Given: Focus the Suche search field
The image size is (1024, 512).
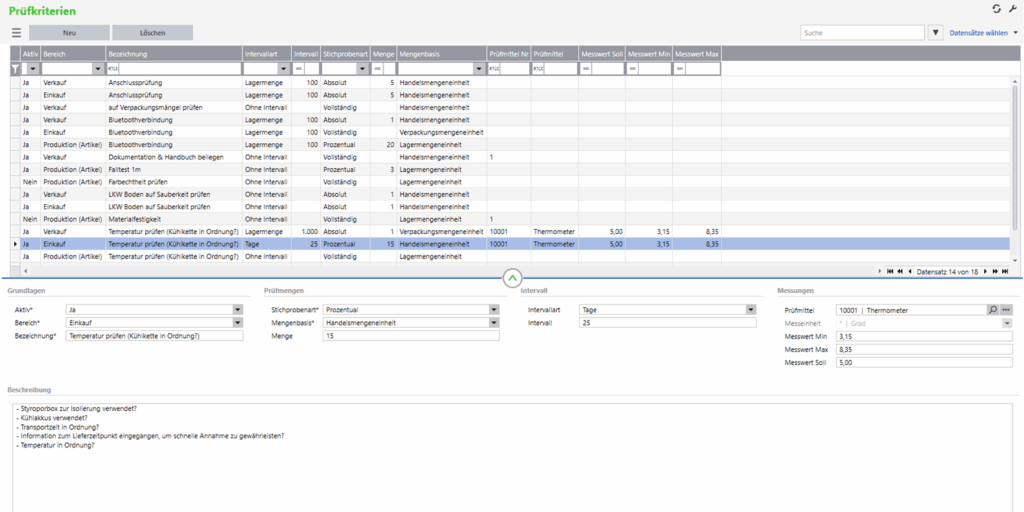Looking at the screenshot, I should (x=862, y=33).
